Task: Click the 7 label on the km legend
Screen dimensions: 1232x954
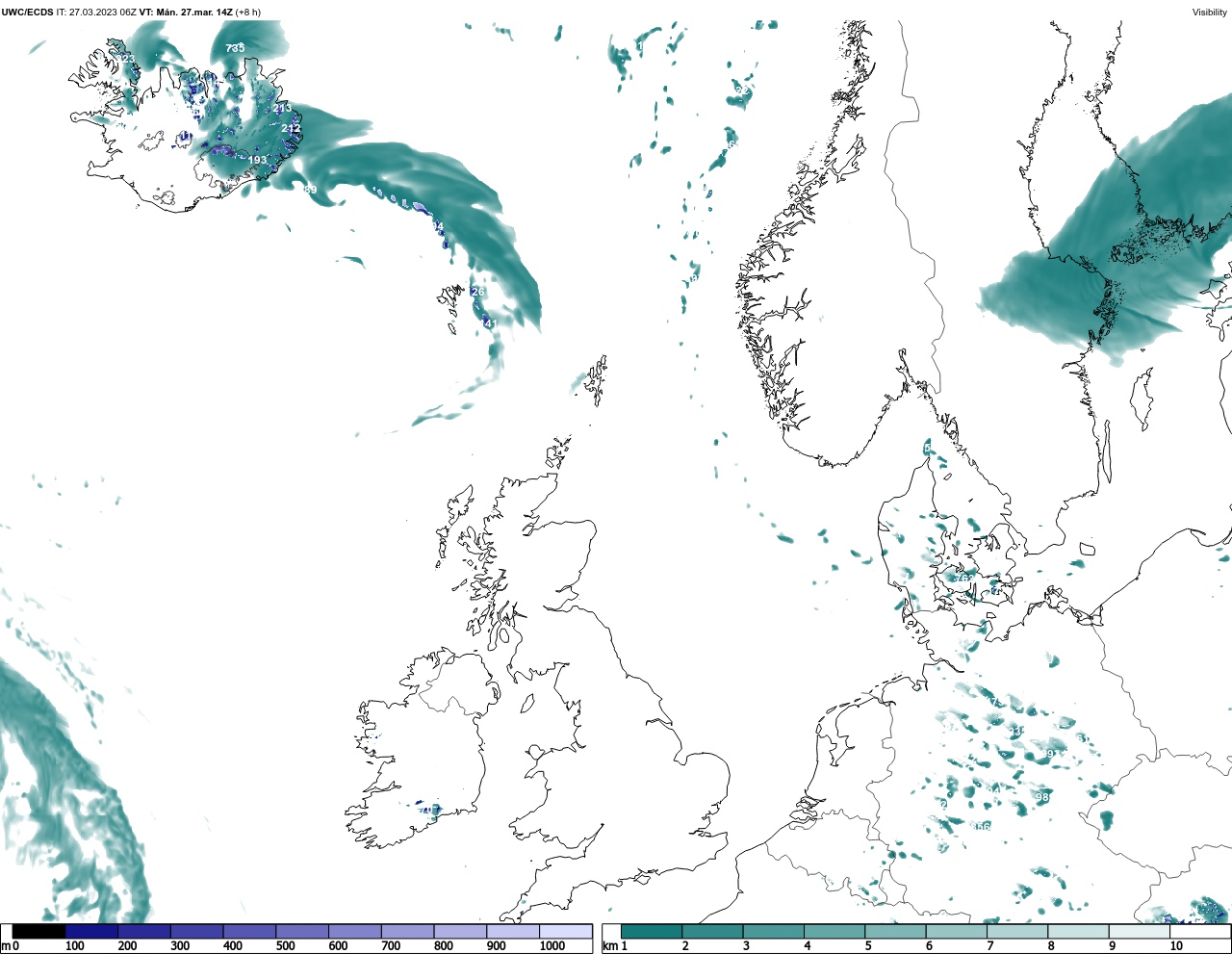Action: (990, 946)
